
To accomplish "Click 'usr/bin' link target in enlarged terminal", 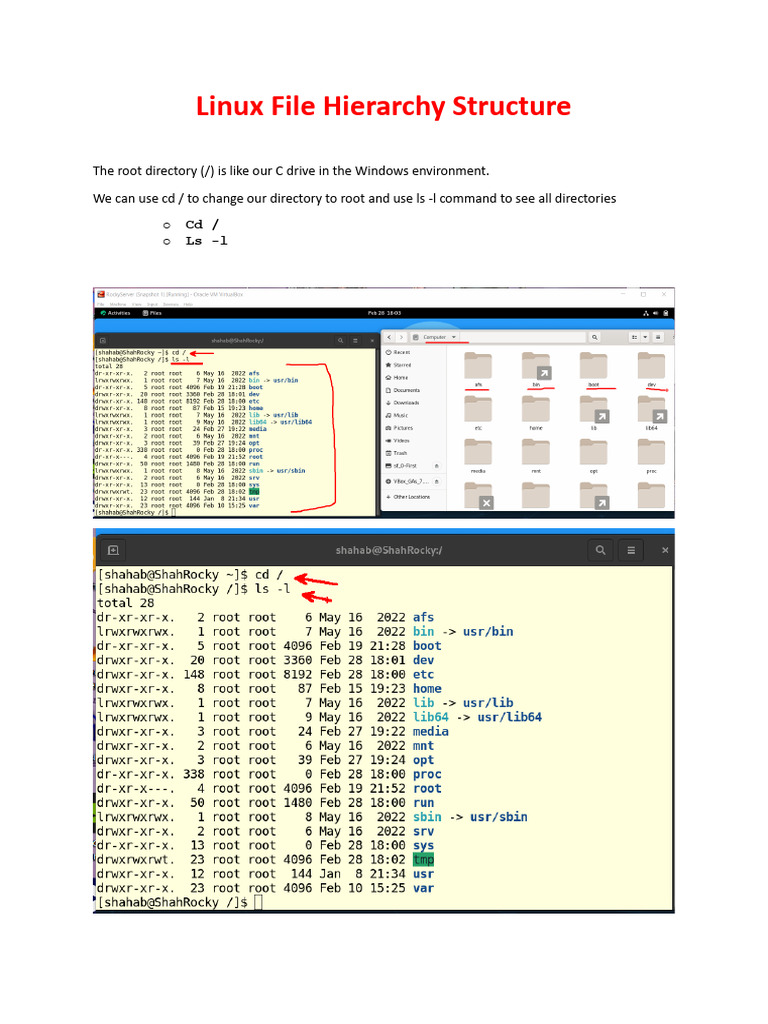I will (488, 632).
